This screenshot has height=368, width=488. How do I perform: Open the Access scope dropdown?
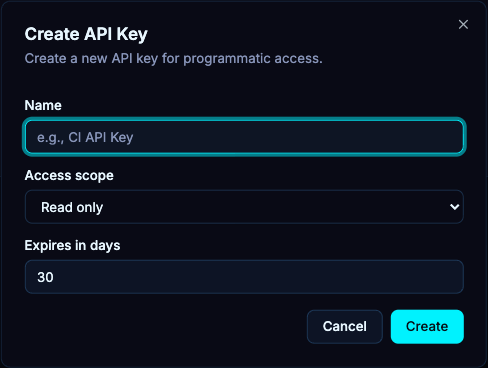(x=244, y=207)
